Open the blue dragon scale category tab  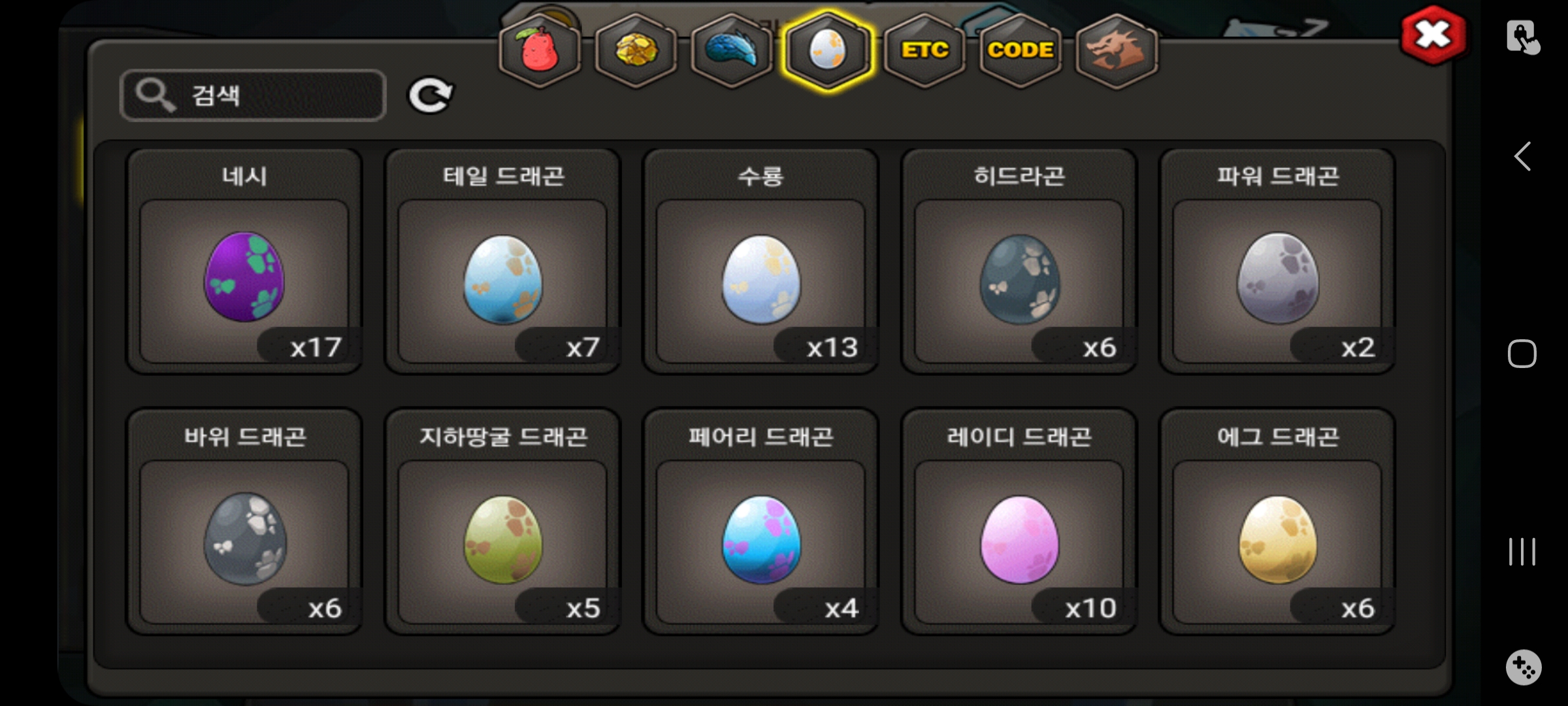tap(732, 50)
